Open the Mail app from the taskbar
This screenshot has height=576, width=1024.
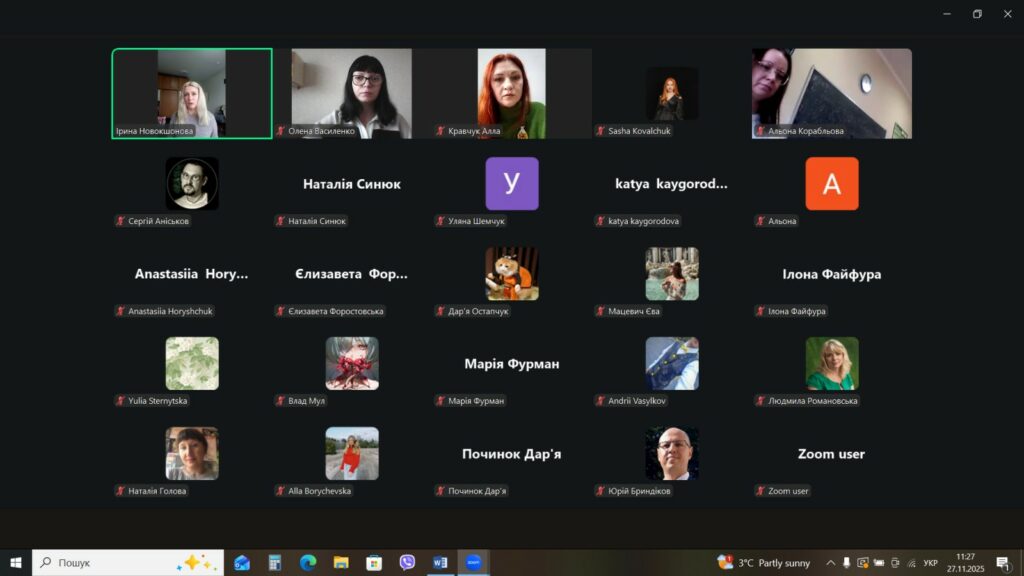[x=242, y=563]
